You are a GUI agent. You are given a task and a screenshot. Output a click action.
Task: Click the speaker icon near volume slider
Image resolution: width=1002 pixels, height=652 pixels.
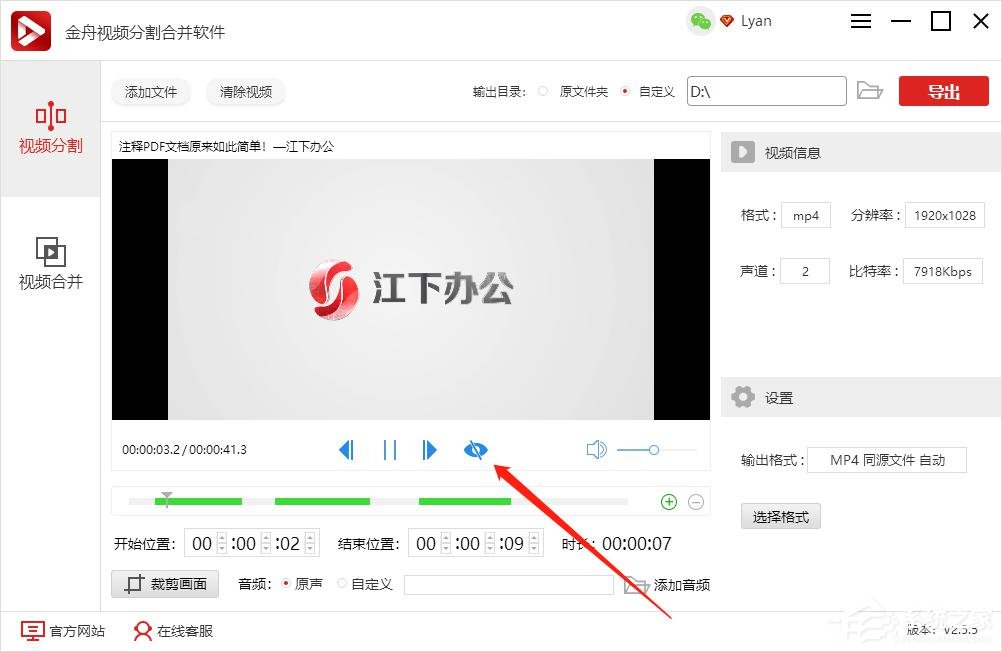597,449
